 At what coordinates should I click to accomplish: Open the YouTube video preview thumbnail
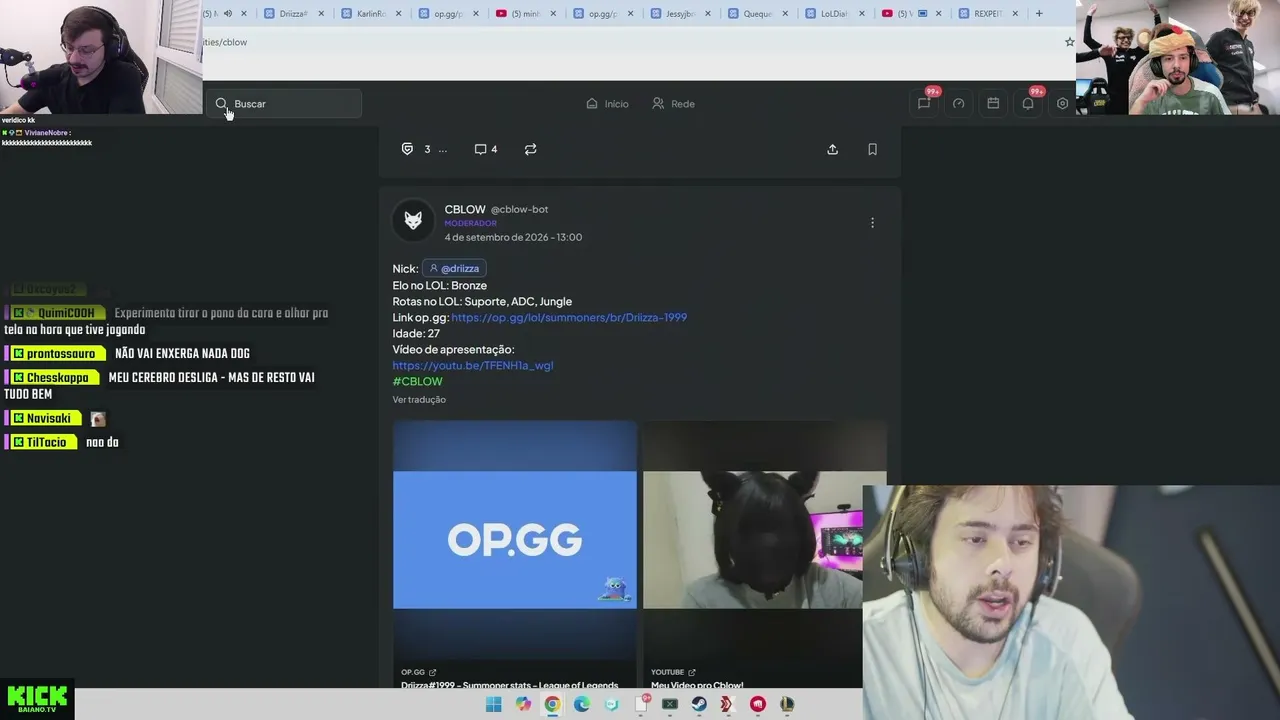(x=752, y=540)
